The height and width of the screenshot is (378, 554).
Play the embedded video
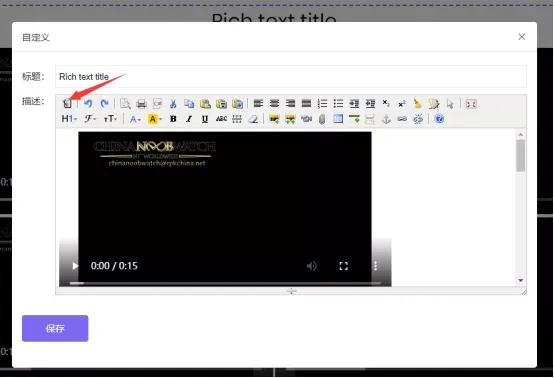click(x=75, y=266)
